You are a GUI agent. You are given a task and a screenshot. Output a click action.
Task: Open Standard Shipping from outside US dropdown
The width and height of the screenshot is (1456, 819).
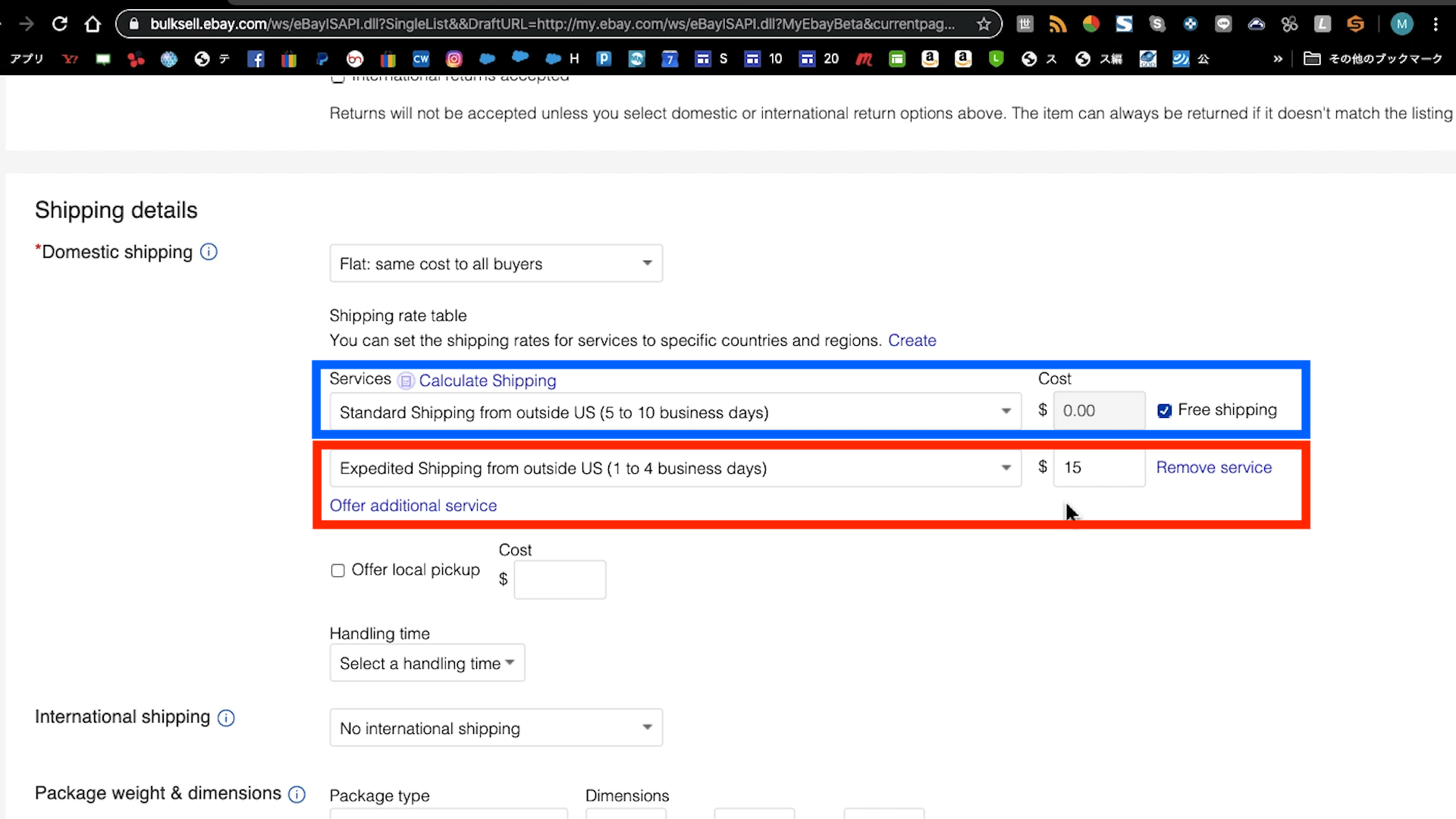pos(675,412)
